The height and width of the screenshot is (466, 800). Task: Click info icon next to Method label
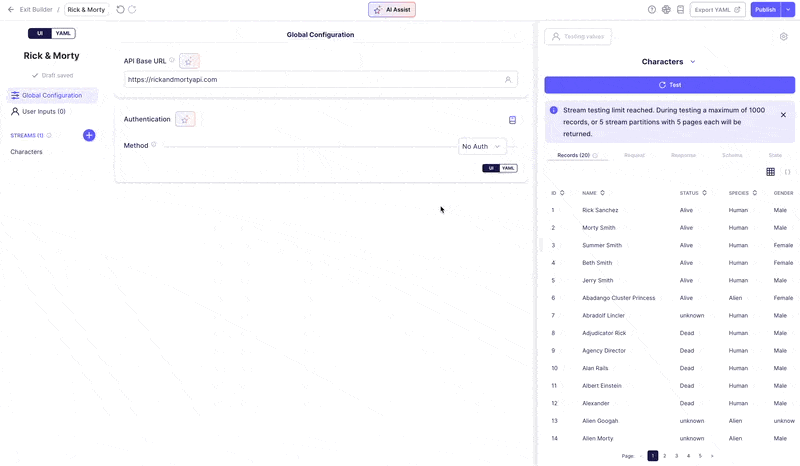(x=154, y=144)
